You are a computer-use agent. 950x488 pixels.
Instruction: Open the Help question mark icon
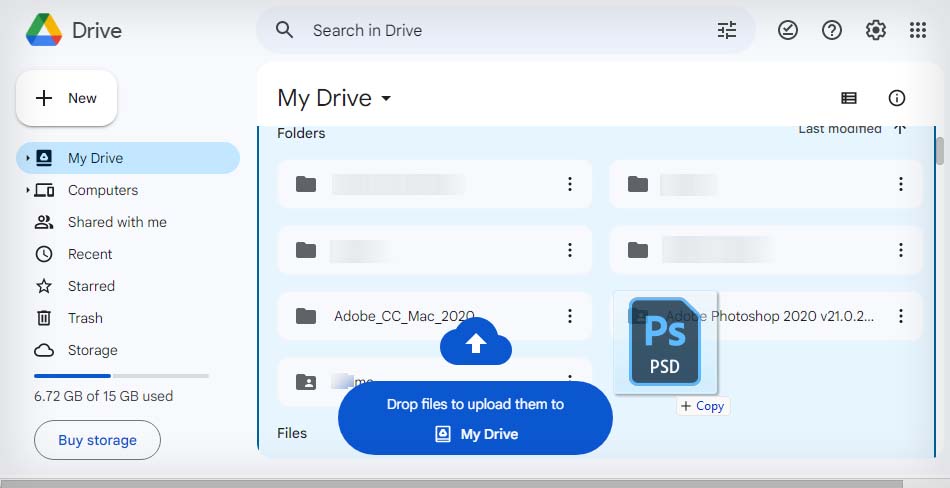click(x=832, y=30)
